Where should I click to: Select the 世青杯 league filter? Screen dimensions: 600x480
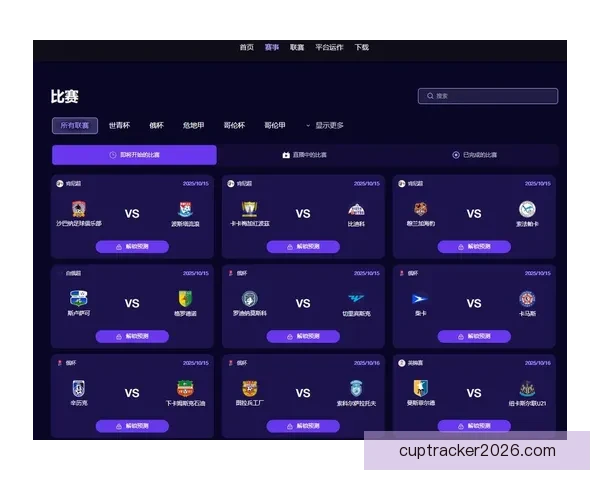click(x=120, y=126)
